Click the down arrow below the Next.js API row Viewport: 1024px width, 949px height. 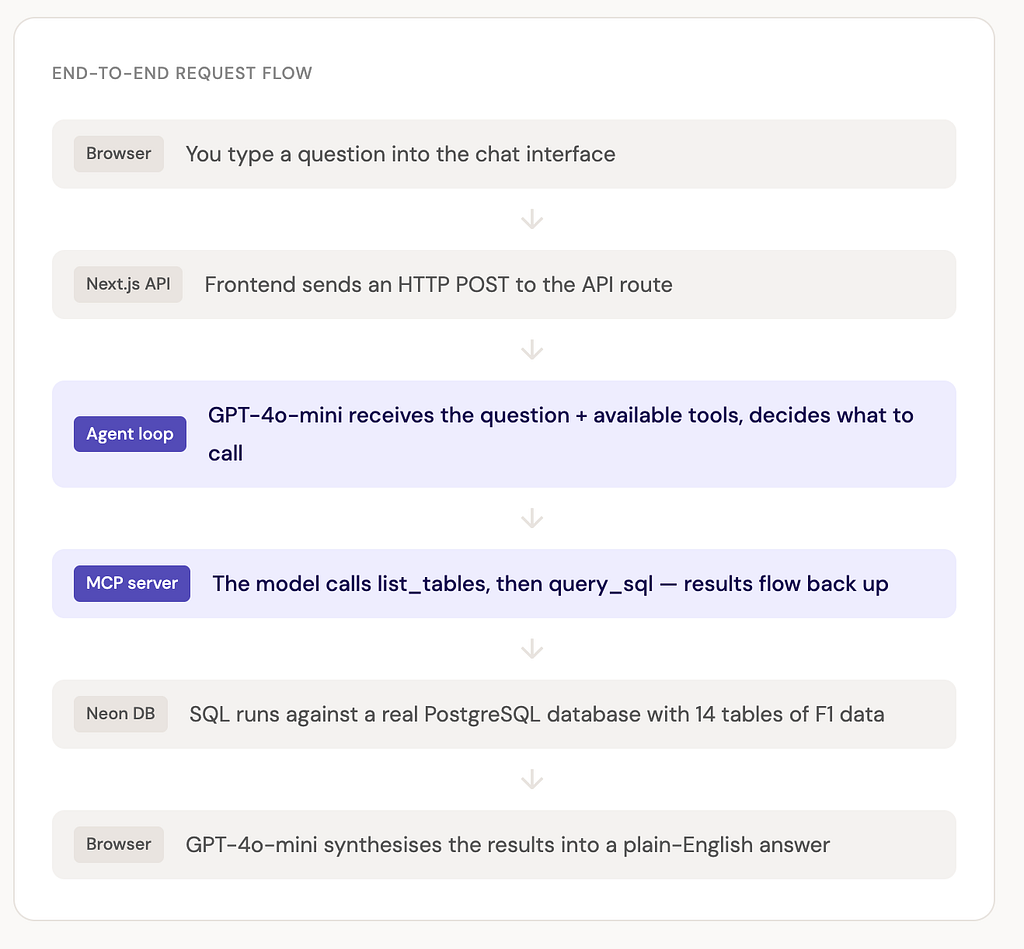coord(532,350)
